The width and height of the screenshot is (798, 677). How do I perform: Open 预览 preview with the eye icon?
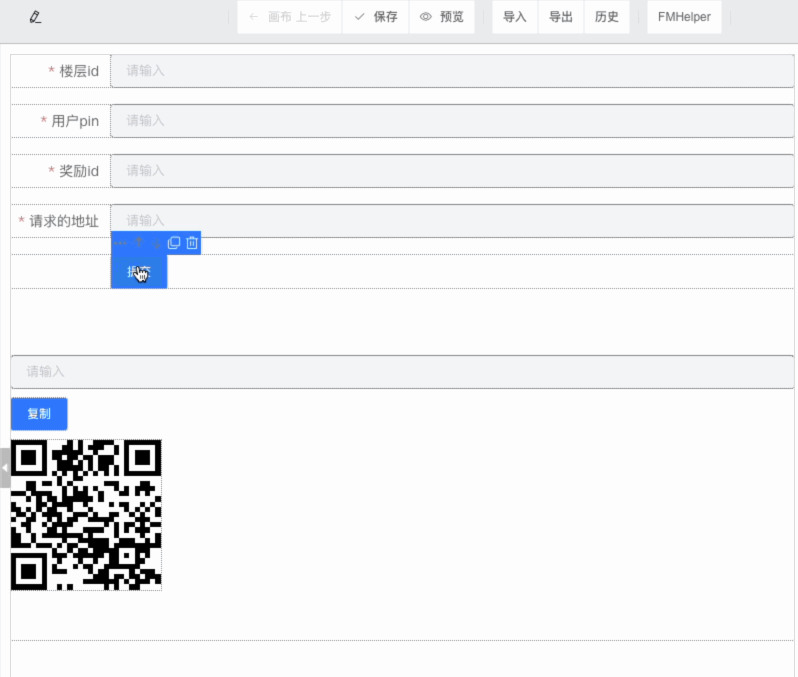point(442,17)
